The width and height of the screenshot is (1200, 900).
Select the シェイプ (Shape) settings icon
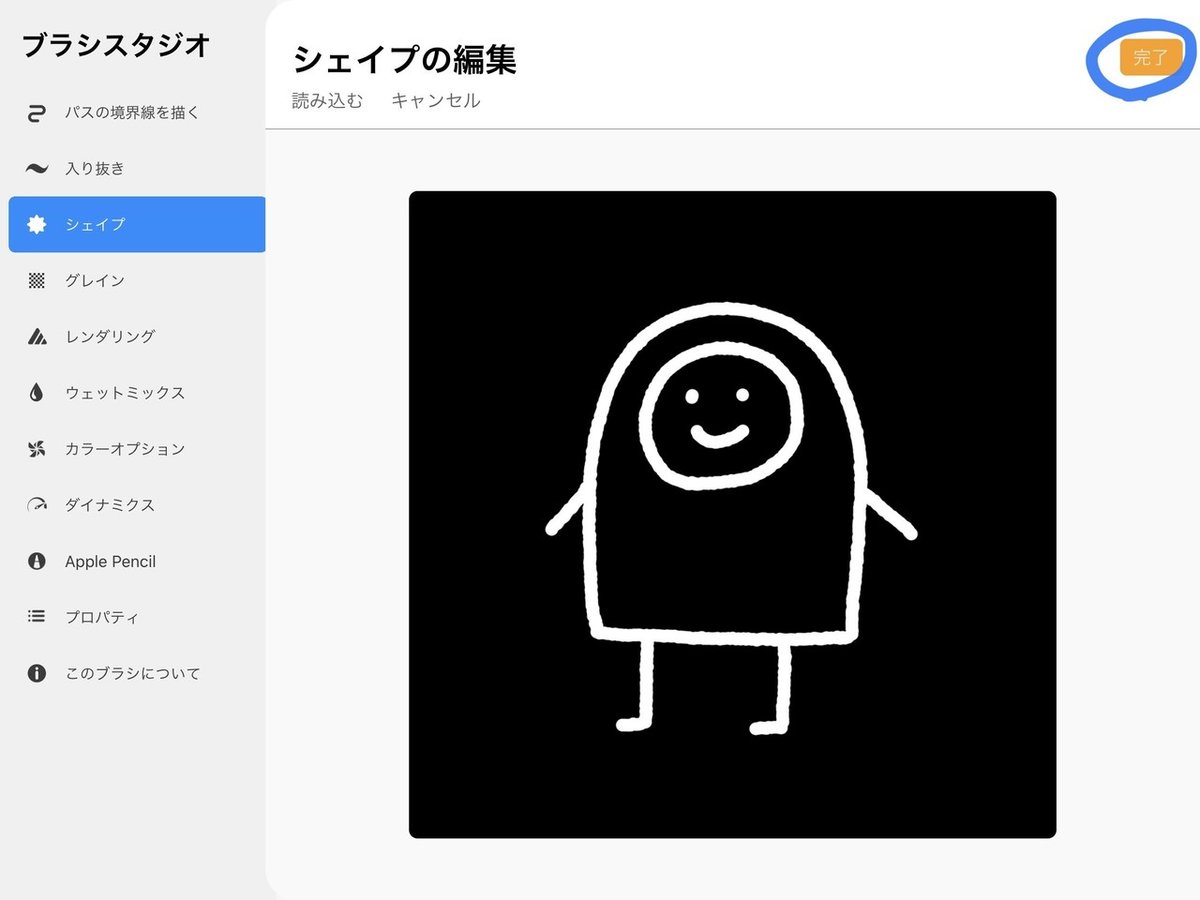(x=37, y=224)
